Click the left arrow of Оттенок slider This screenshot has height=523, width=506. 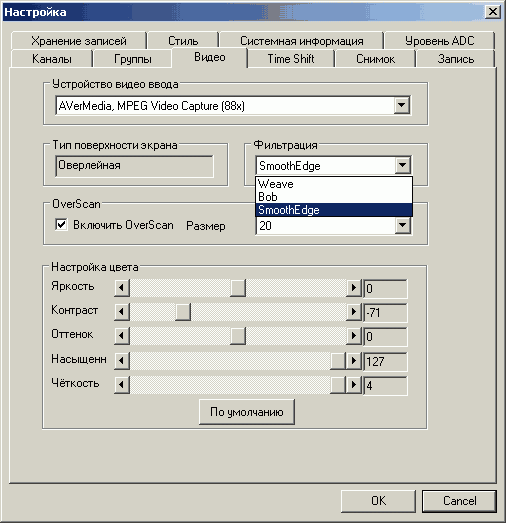(122, 336)
